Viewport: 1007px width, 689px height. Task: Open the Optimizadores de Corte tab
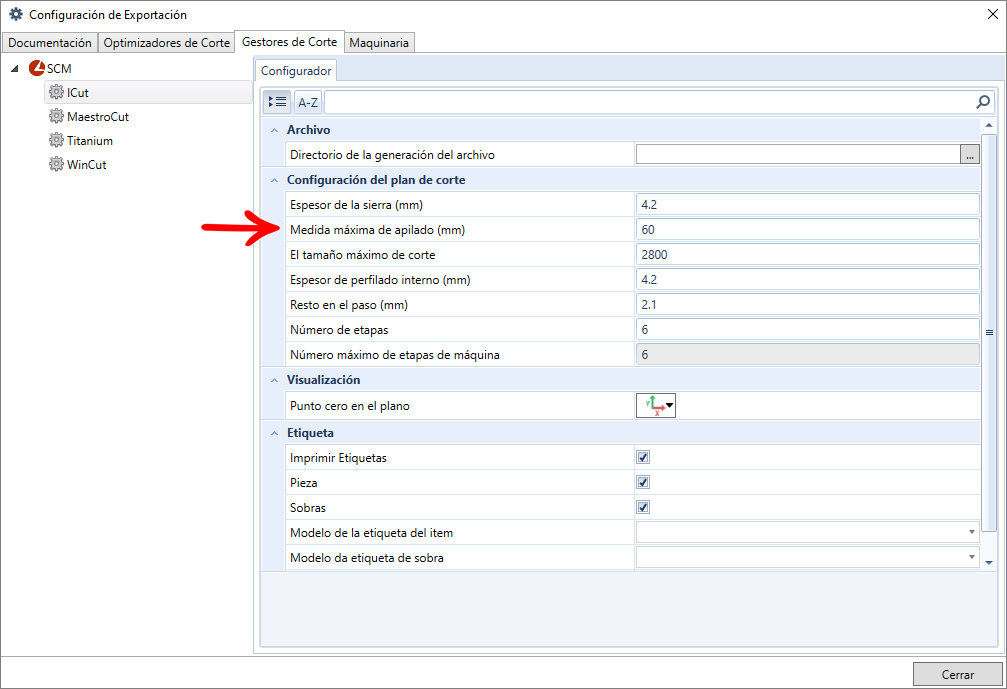tap(166, 42)
